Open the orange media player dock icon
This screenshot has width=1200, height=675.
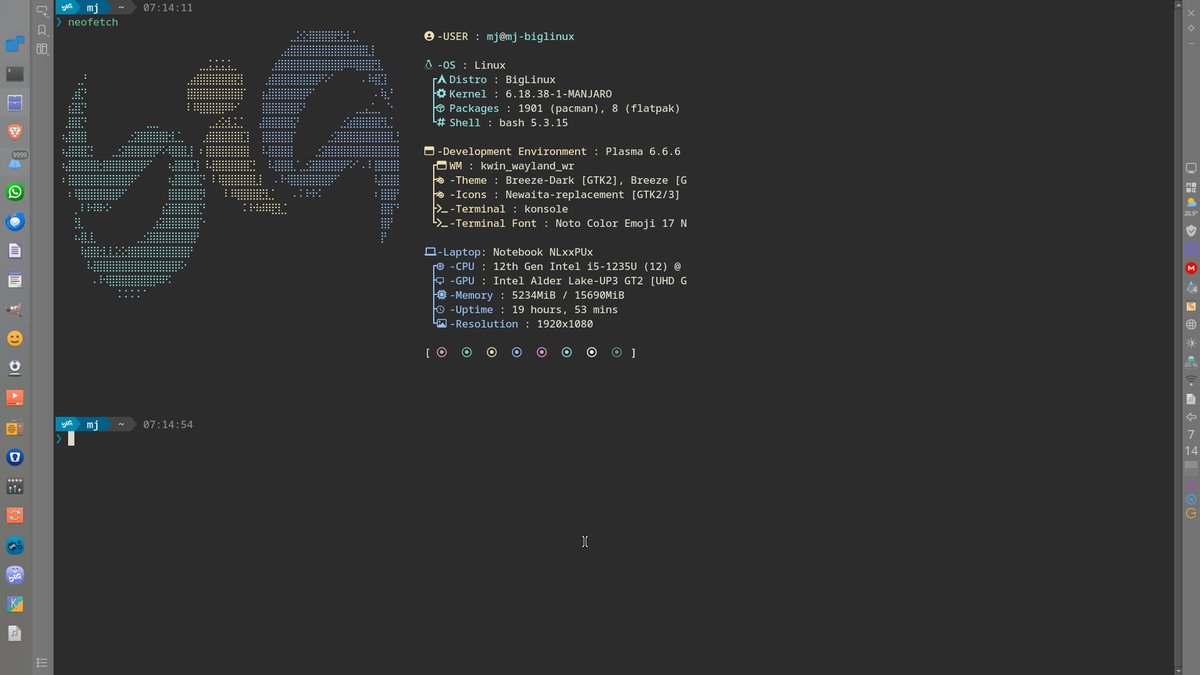click(x=15, y=398)
